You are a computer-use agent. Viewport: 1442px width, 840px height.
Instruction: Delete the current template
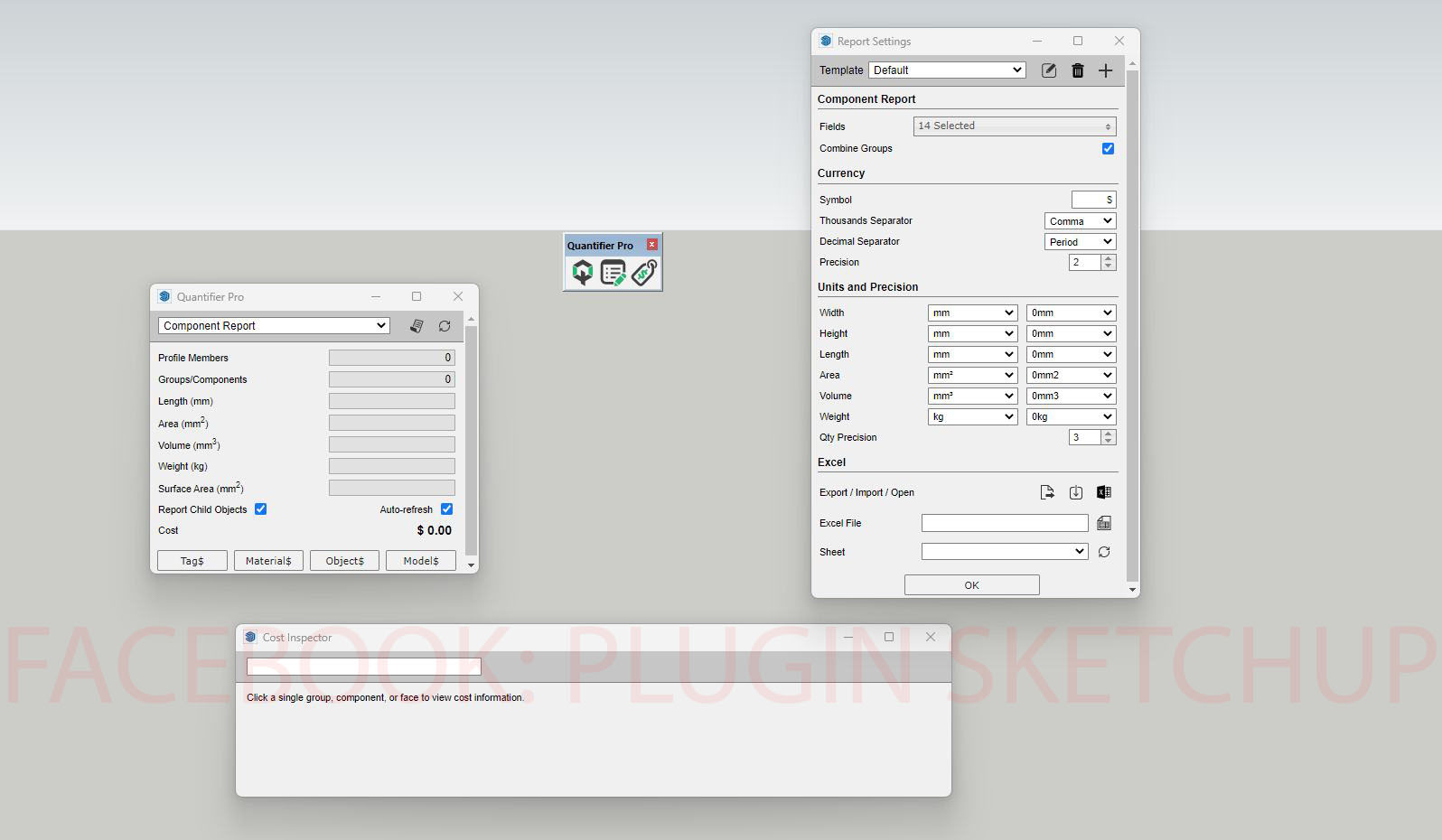[x=1078, y=70]
